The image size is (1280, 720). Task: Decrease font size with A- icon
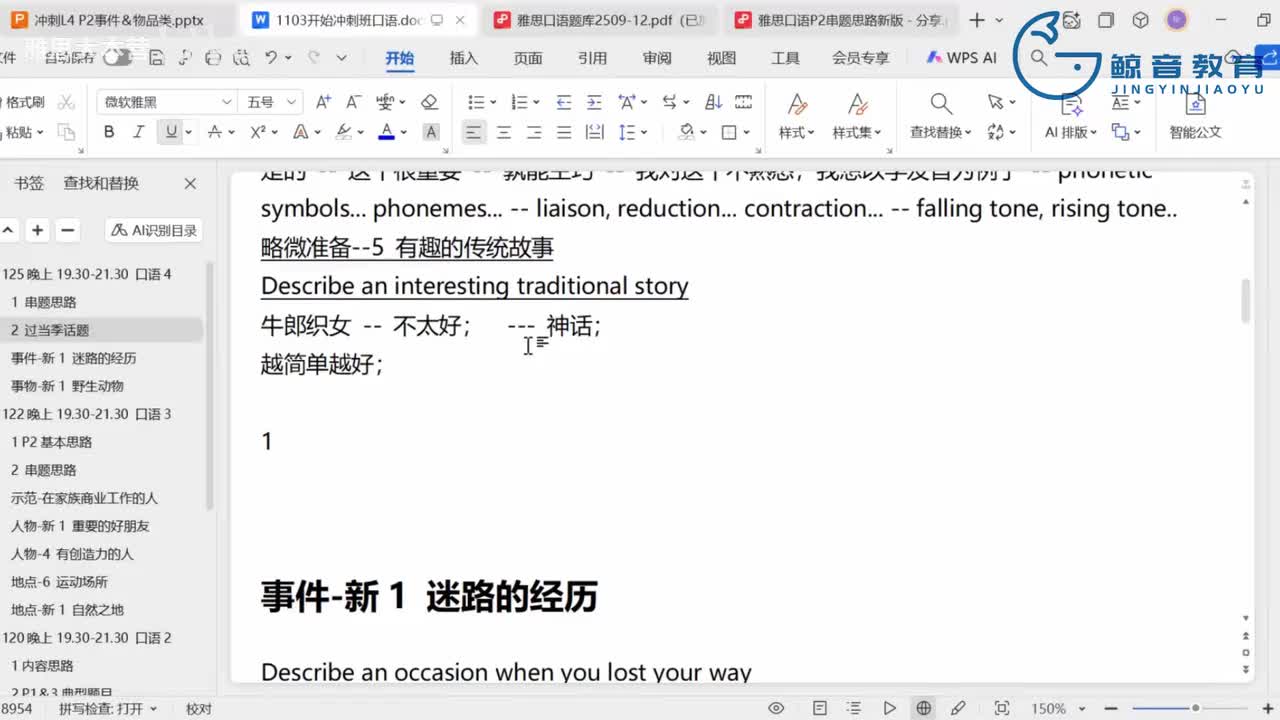pos(352,102)
